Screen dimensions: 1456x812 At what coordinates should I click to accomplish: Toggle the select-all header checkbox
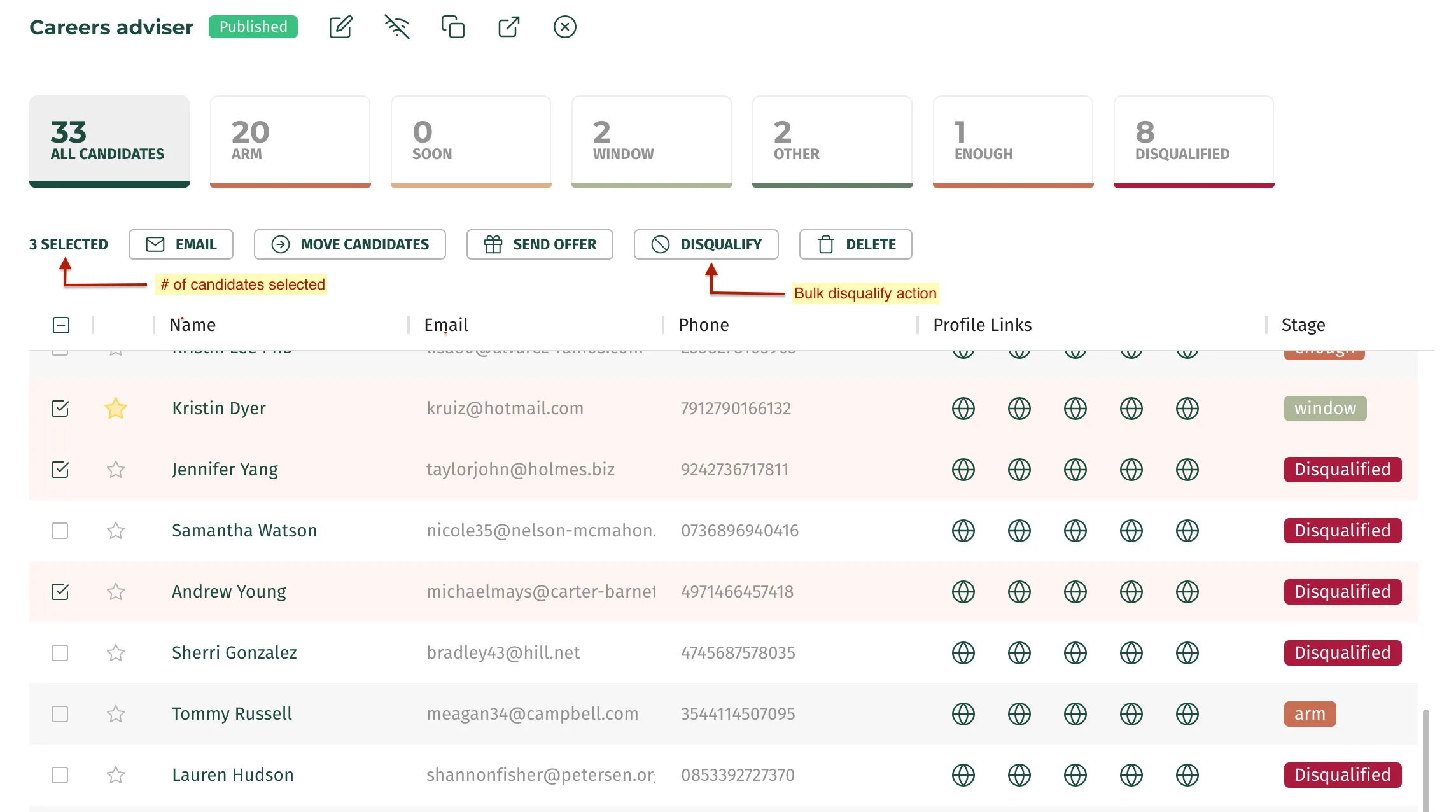click(61, 325)
